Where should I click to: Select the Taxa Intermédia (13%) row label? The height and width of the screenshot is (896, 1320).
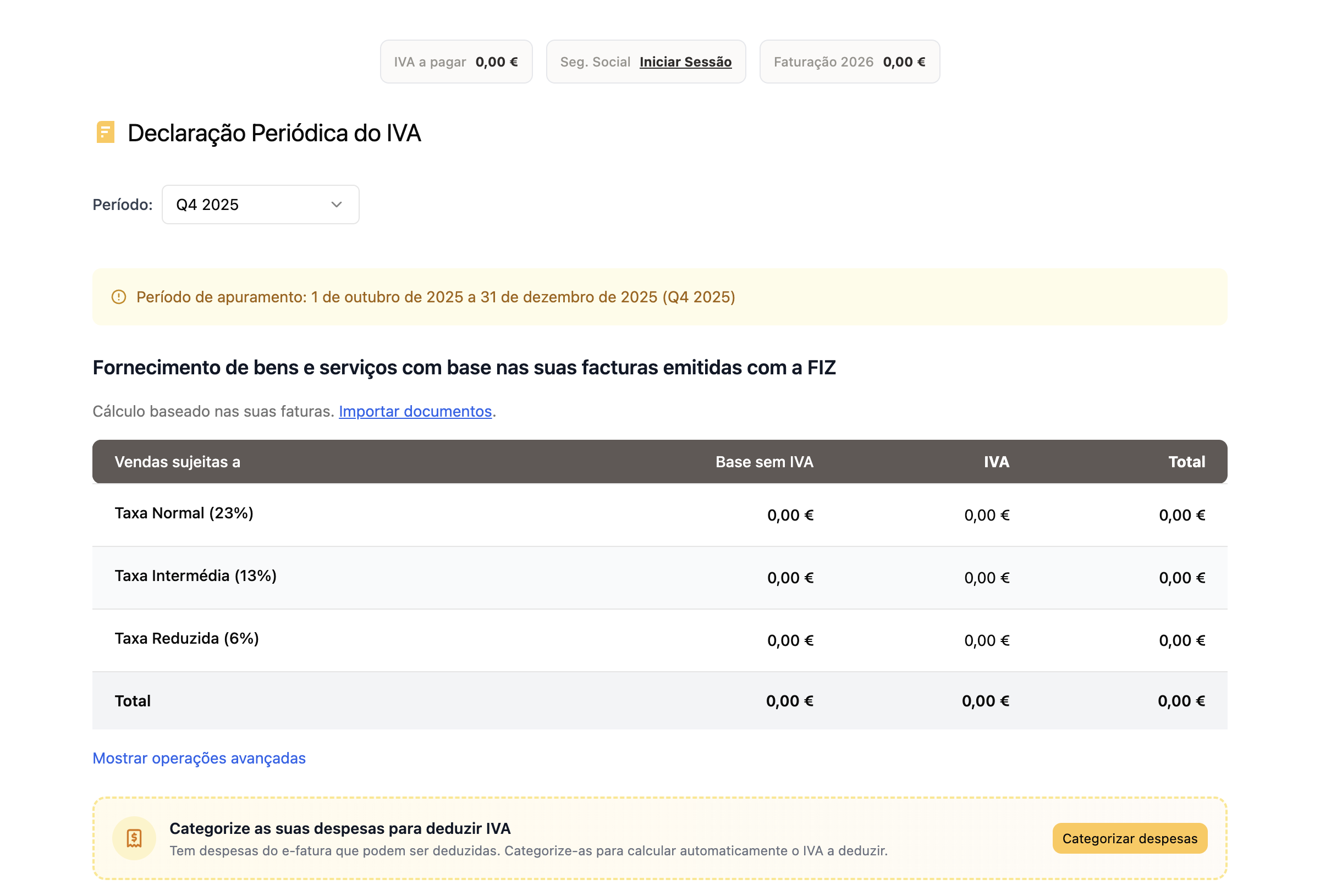pos(195,575)
